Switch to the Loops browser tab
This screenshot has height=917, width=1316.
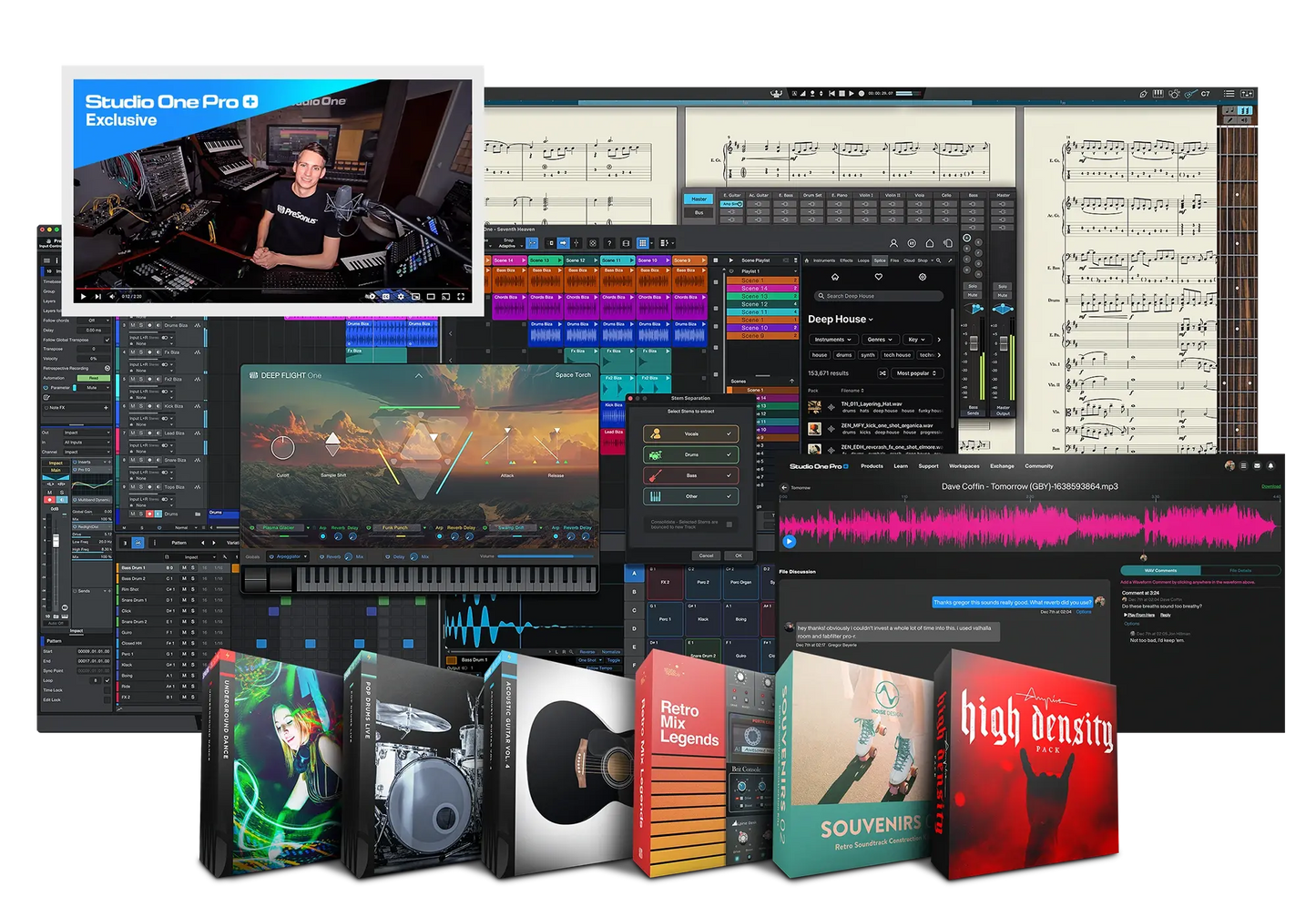coord(863,260)
